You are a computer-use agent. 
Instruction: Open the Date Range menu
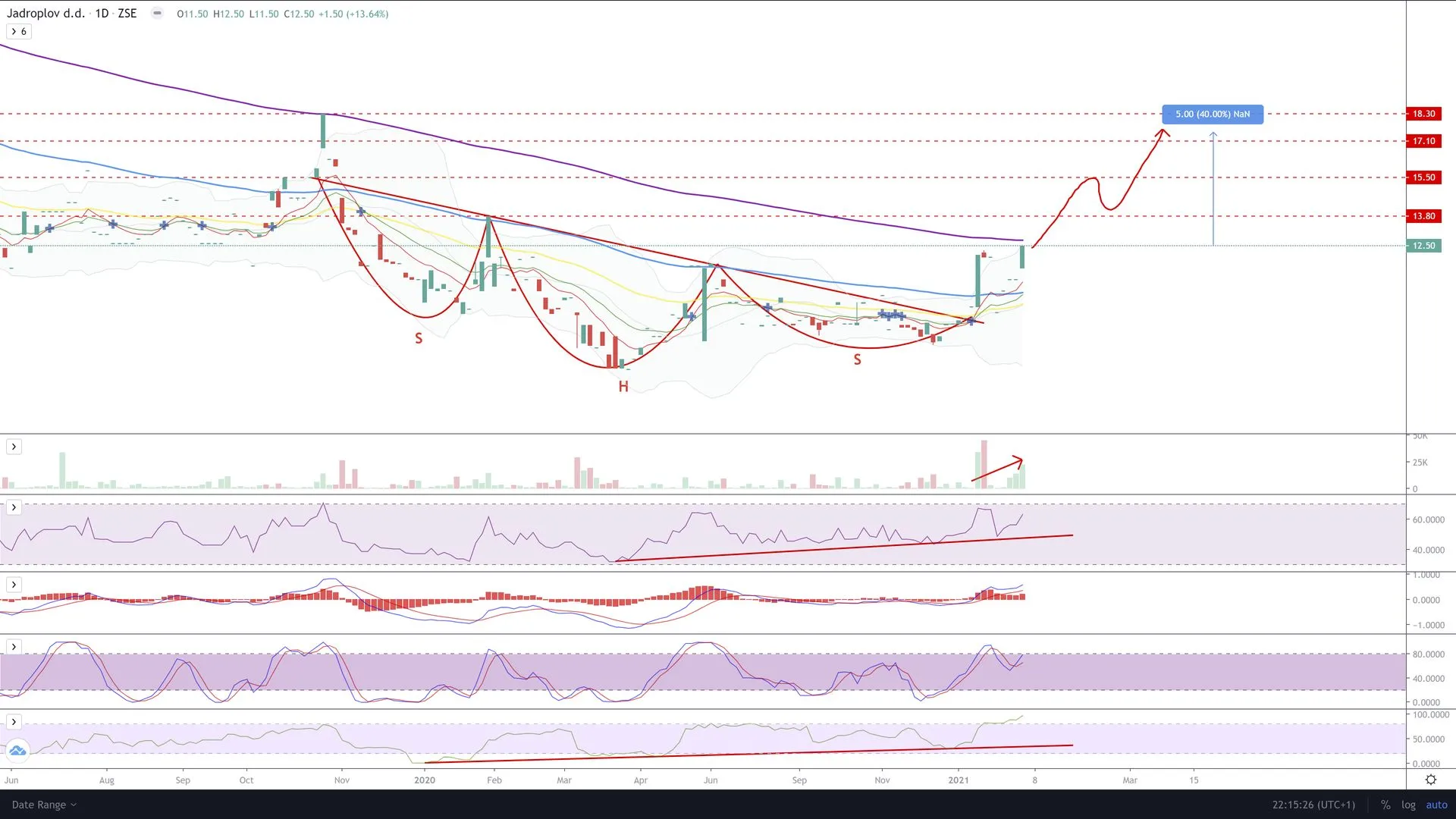click(x=44, y=805)
